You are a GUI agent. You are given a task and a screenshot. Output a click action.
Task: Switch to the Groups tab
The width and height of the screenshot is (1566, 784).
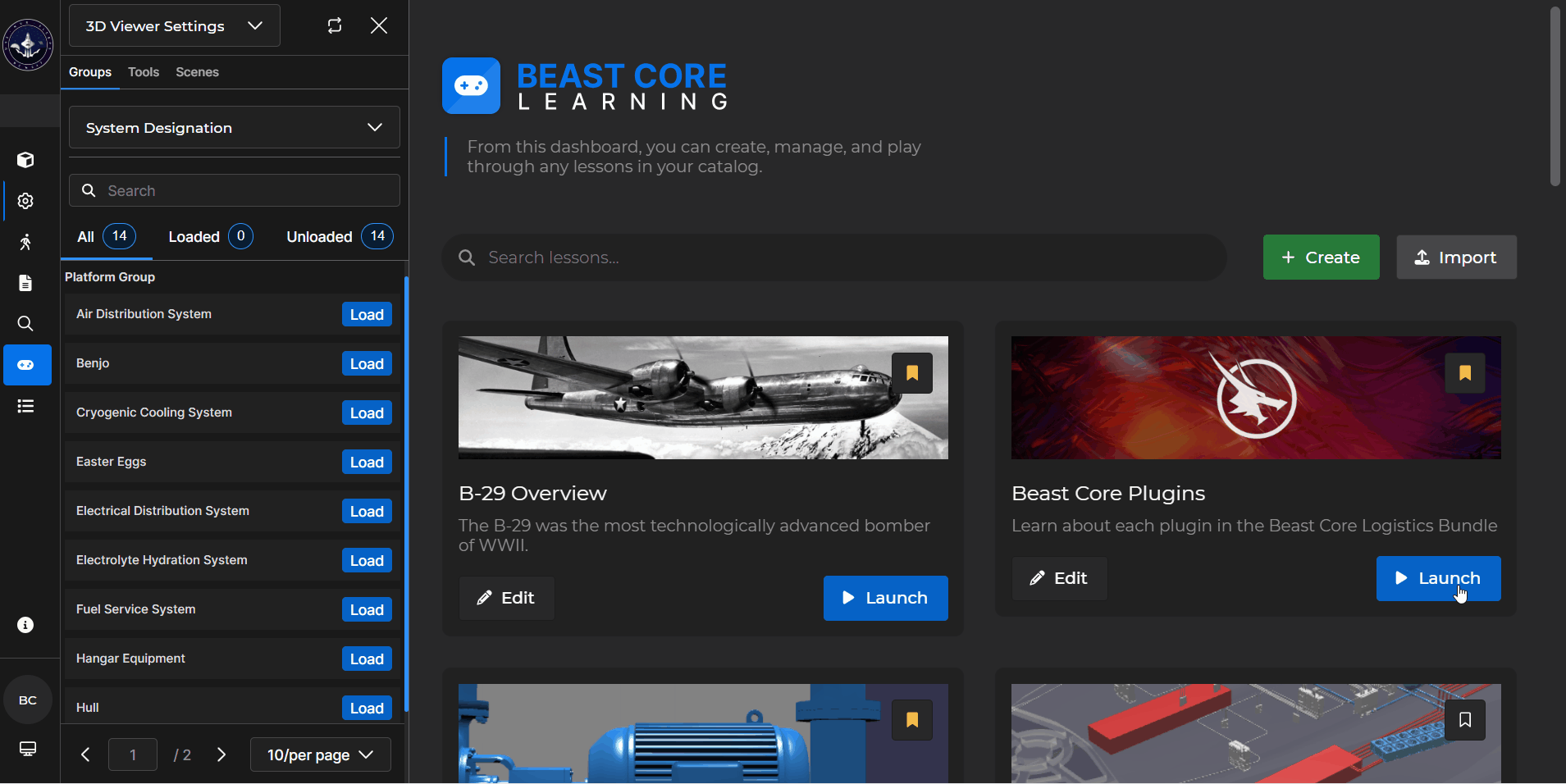[x=90, y=72]
